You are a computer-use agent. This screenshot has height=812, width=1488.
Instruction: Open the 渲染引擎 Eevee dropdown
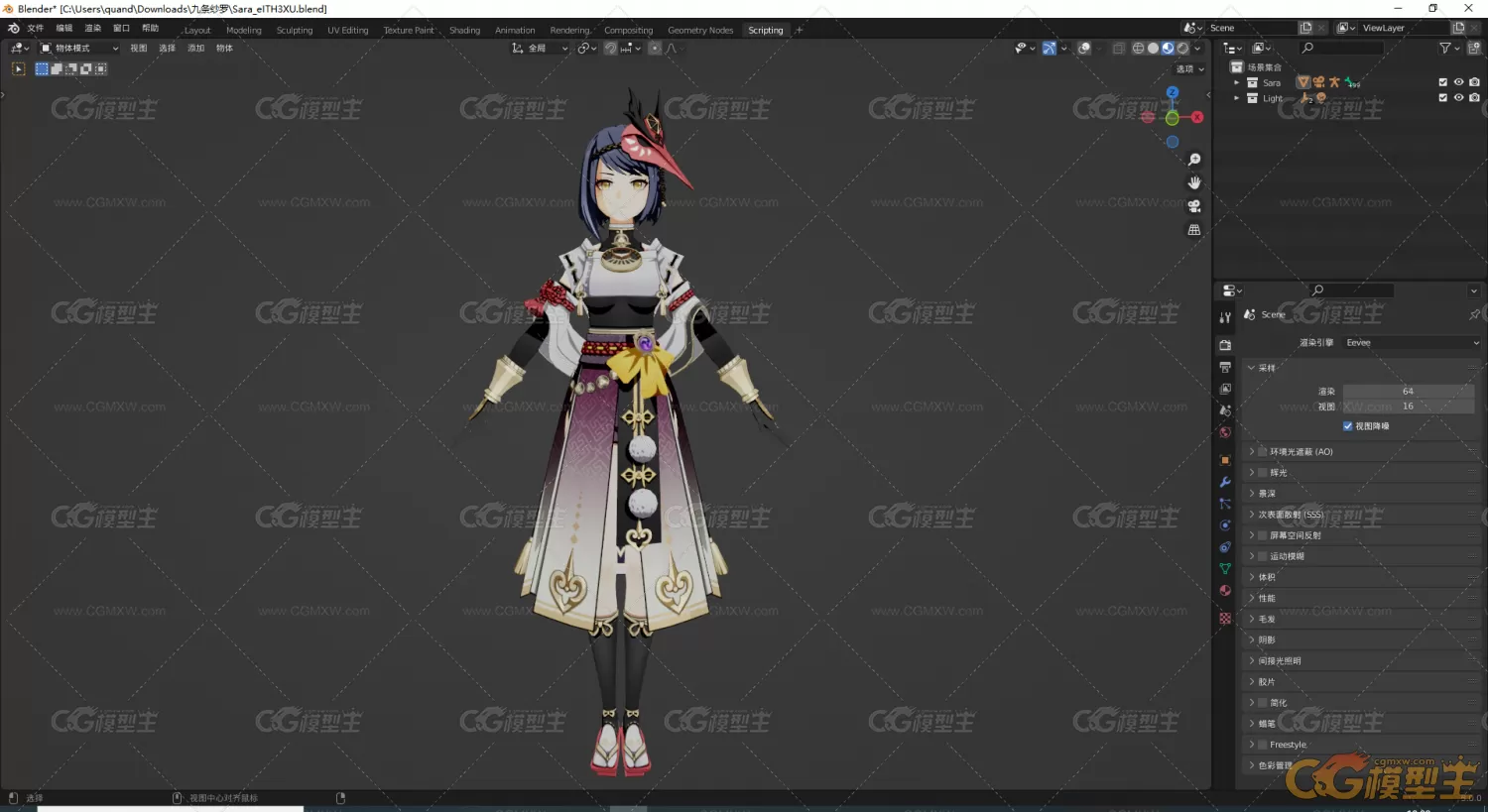1412,342
